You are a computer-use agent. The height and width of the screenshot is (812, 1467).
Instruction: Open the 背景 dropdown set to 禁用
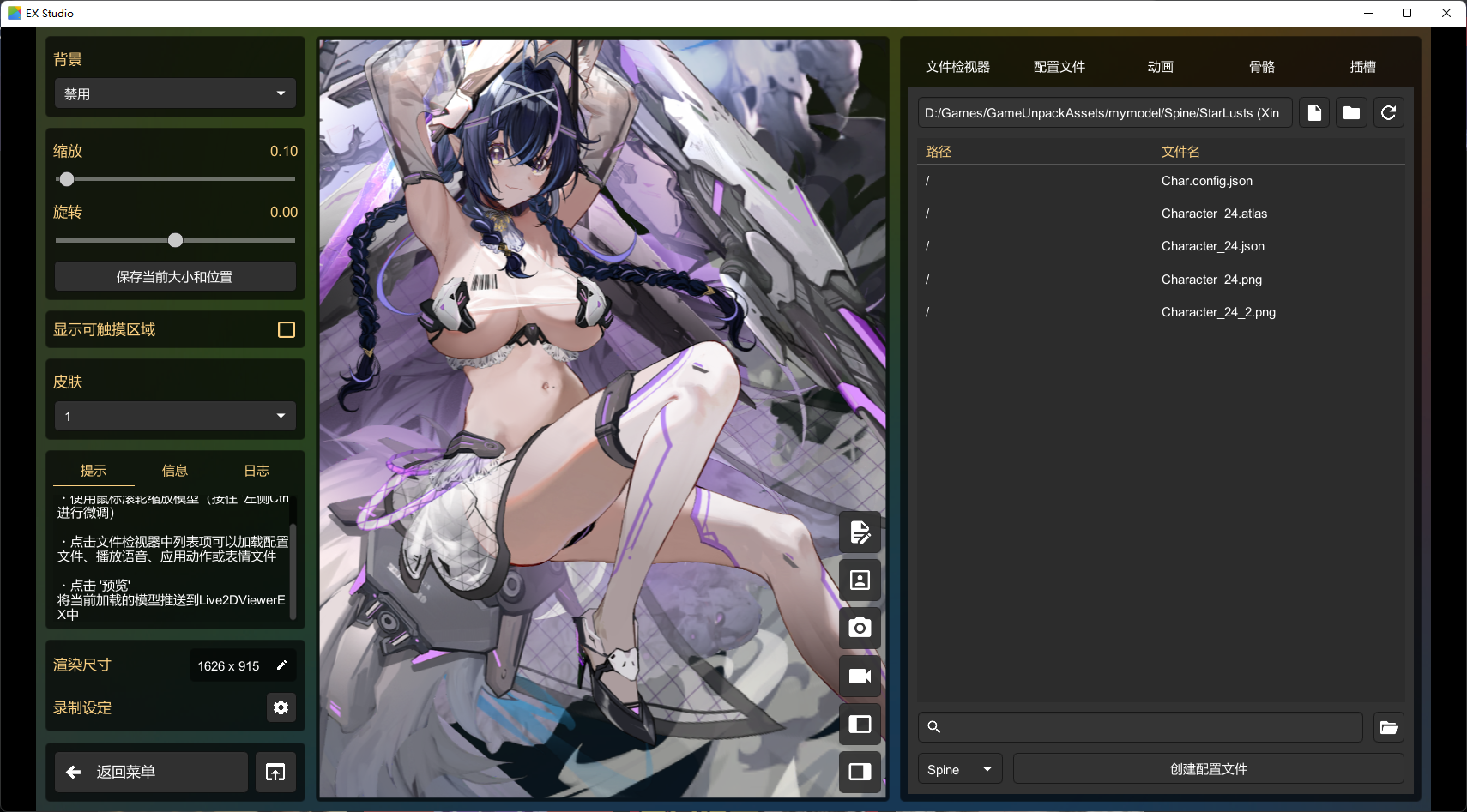(175, 93)
